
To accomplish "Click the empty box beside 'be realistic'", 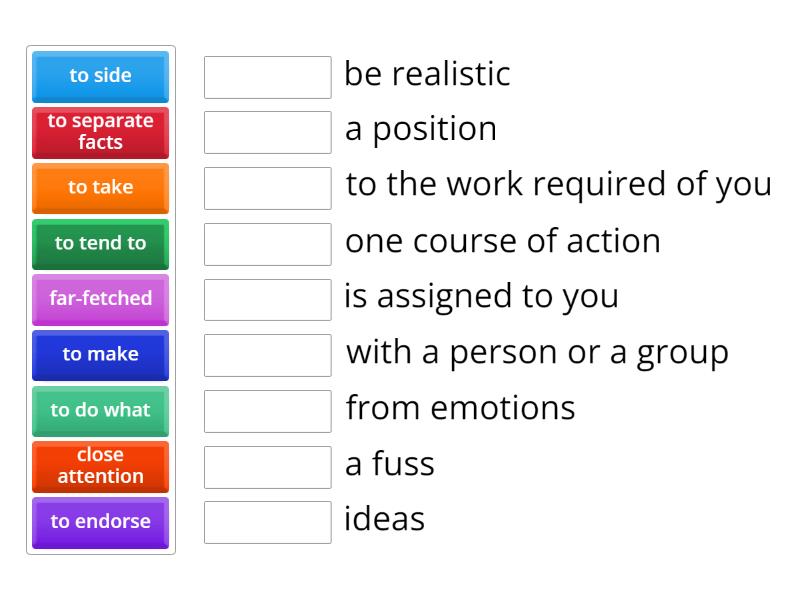I will pos(267,77).
